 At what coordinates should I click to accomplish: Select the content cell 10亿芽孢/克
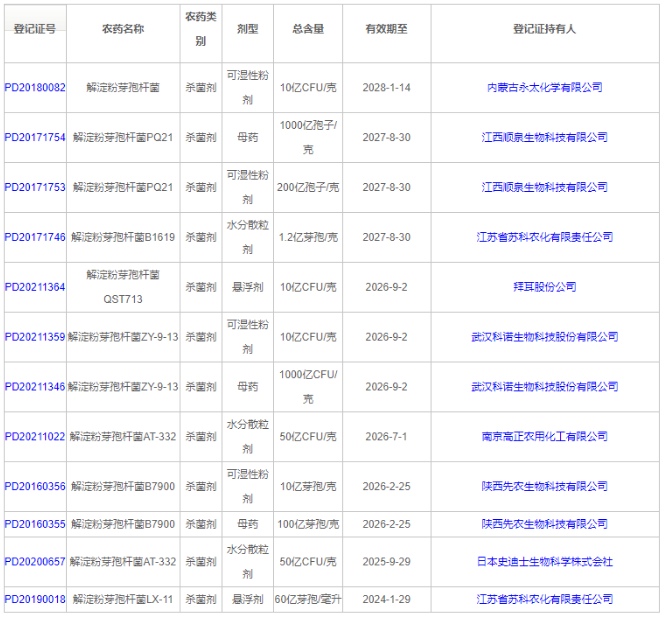pyautogui.click(x=308, y=487)
